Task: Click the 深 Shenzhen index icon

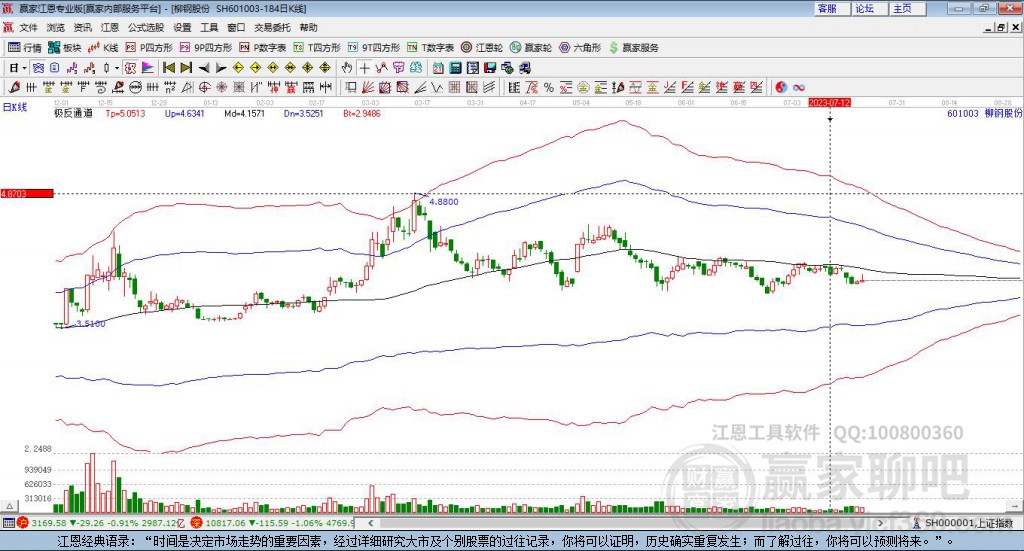Action: click(x=197, y=523)
